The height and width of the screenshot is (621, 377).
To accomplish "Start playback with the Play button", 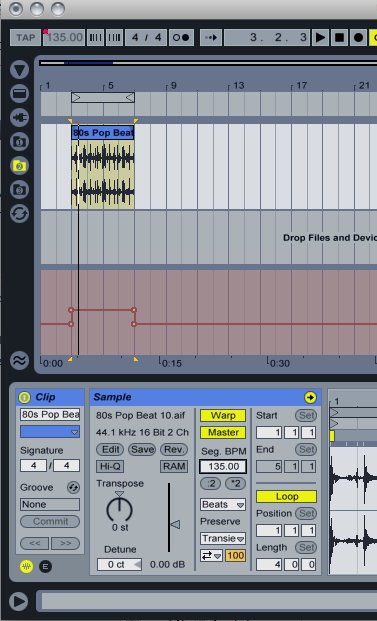I will tap(320, 38).
